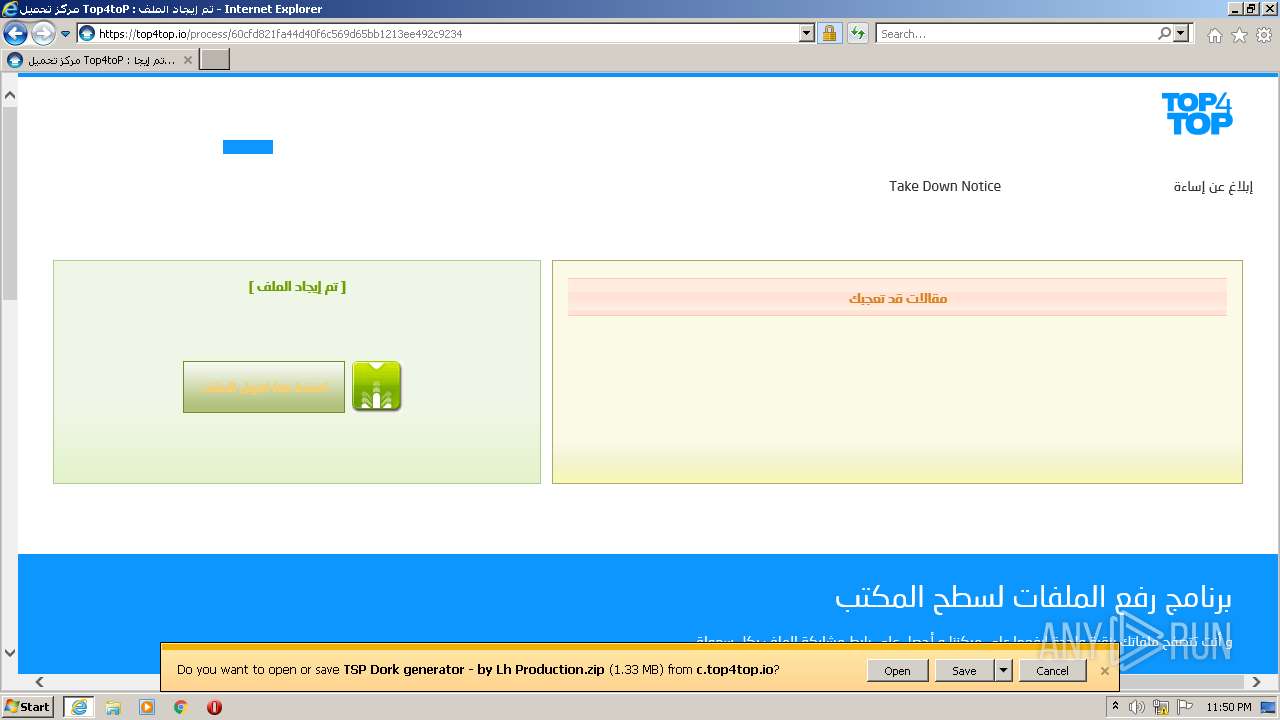
Task: Click the browser Back button
Action: pyautogui.click(x=16, y=33)
